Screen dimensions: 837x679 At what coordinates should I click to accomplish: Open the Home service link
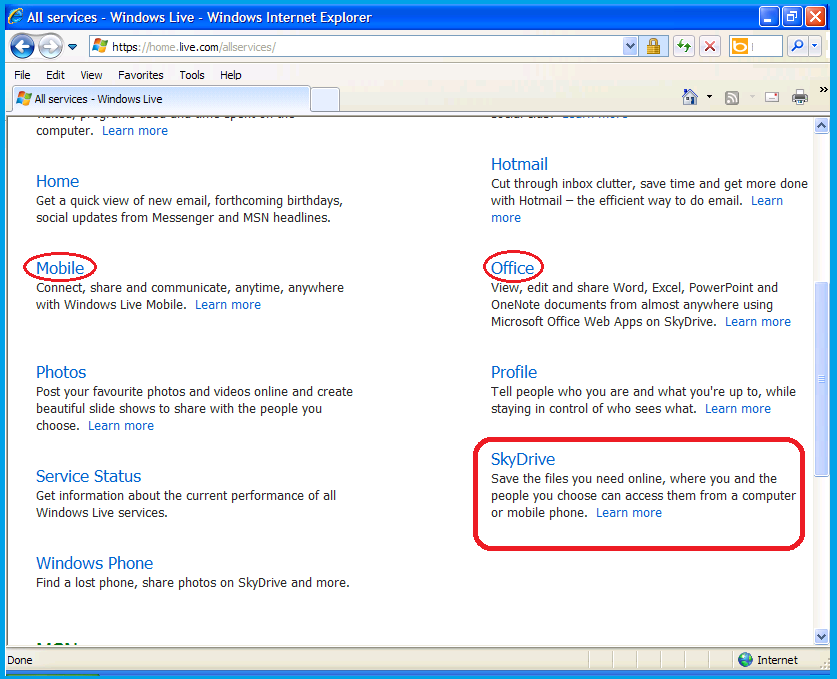(x=58, y=181)
